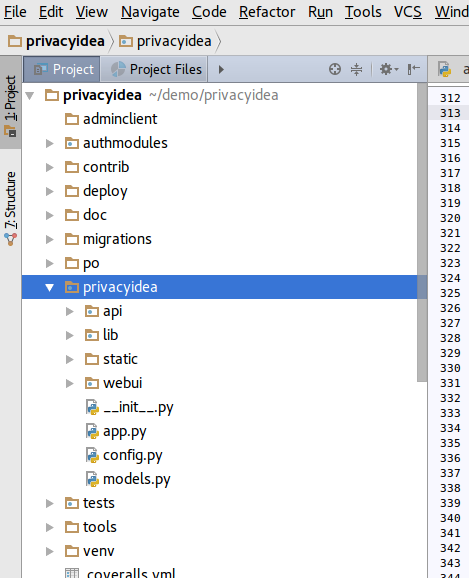
Task: Expand the webui package
Action: [69, 383]
